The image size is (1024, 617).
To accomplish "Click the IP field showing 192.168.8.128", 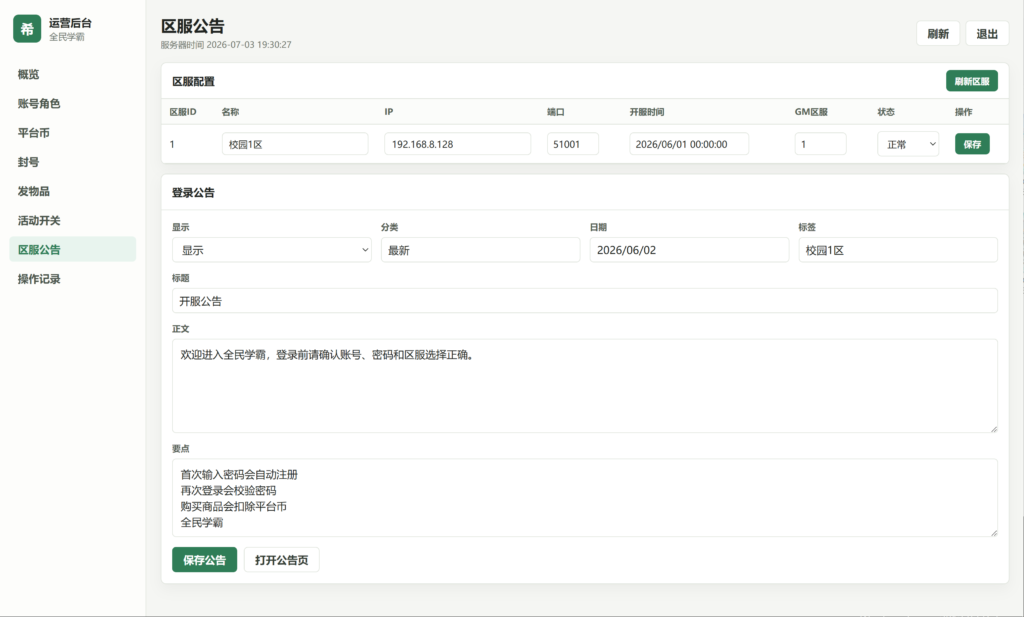I will [457, 144].
